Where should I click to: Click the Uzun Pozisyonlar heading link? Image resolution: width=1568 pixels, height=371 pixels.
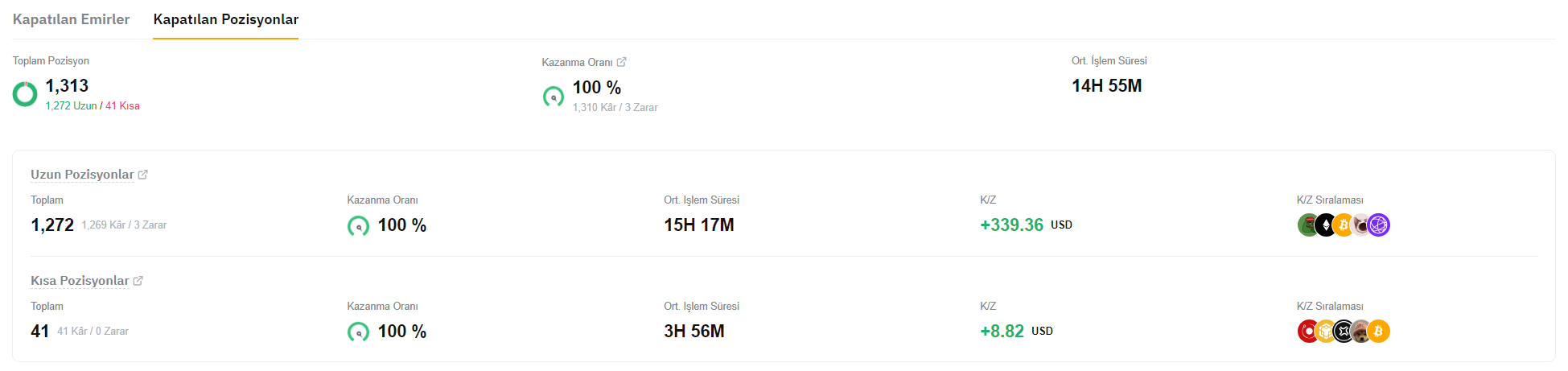tap(82, 175)
